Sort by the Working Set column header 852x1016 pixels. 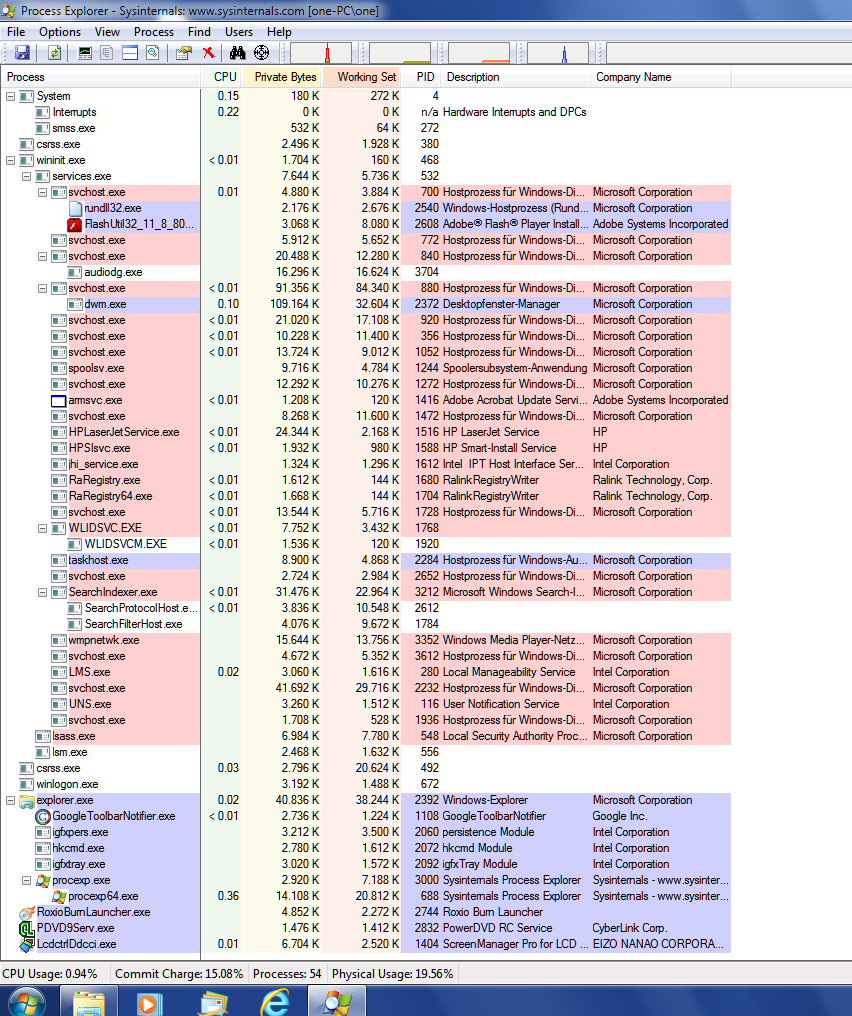[362, 77]
